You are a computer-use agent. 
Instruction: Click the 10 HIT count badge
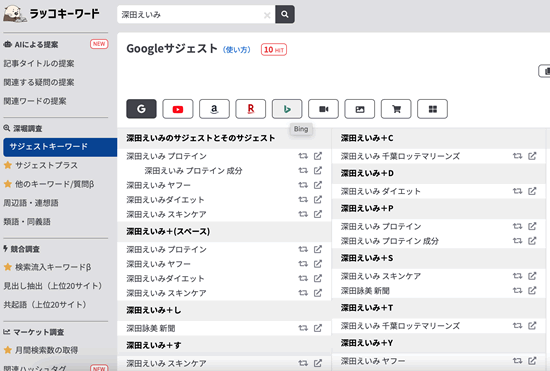point(274,50)
